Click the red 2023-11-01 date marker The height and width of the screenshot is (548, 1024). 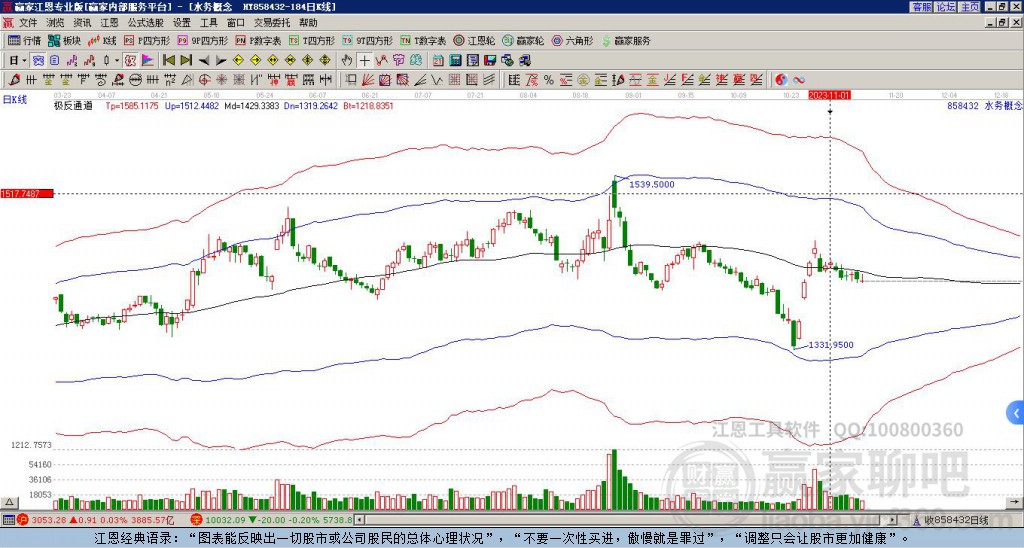click(x=829, y=95)
